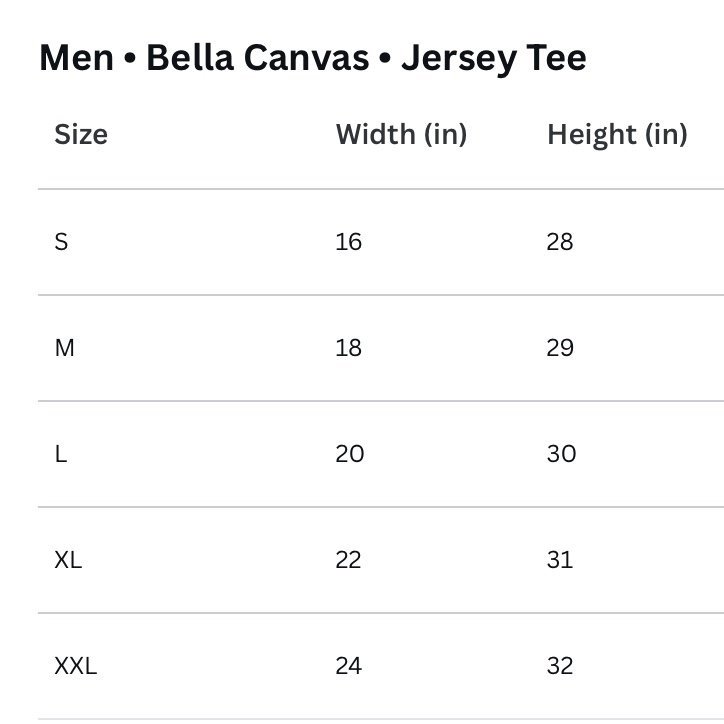The image size is (724, 724).
Task: Click the XL size row label
Action: [68, 560]
